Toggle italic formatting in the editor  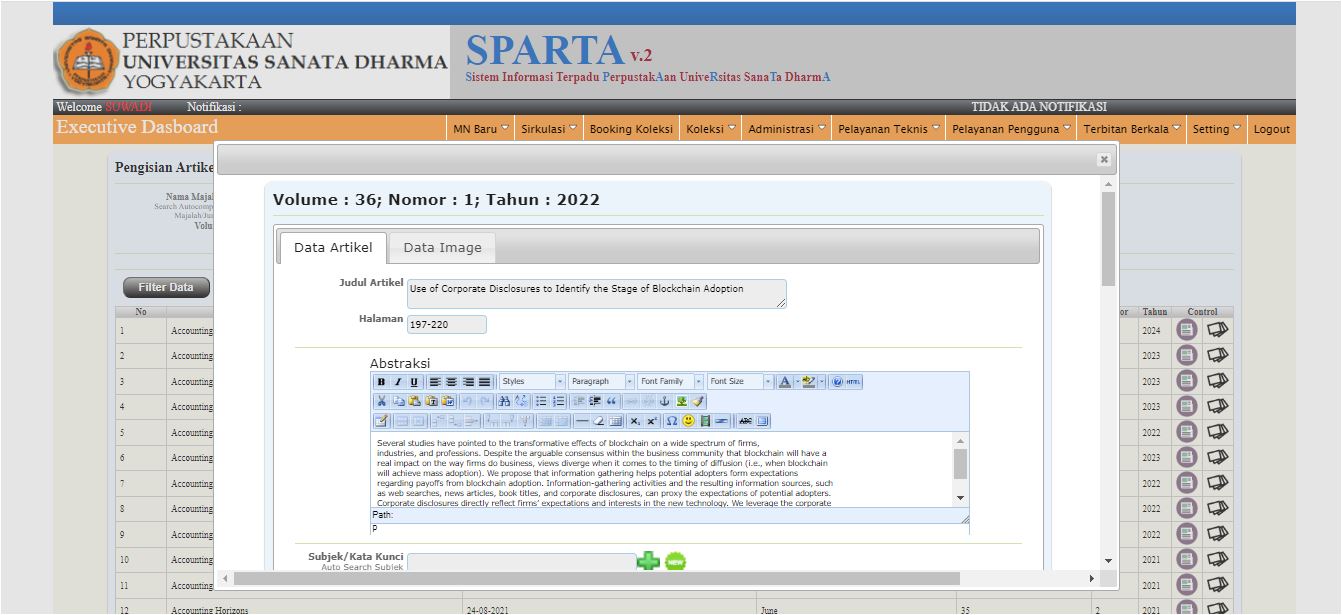tap(397, 382)
